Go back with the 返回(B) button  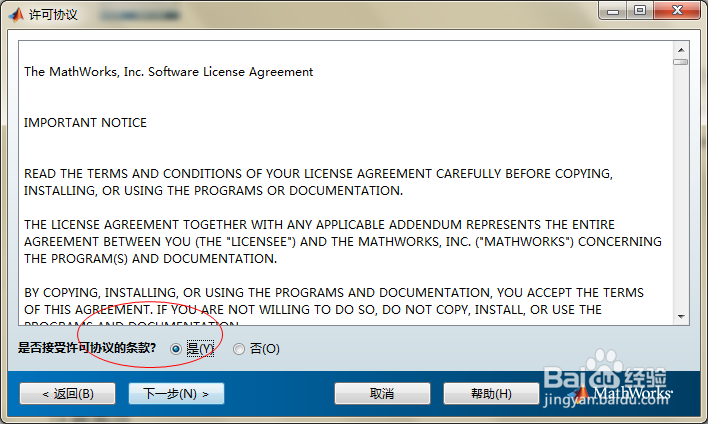68,394
